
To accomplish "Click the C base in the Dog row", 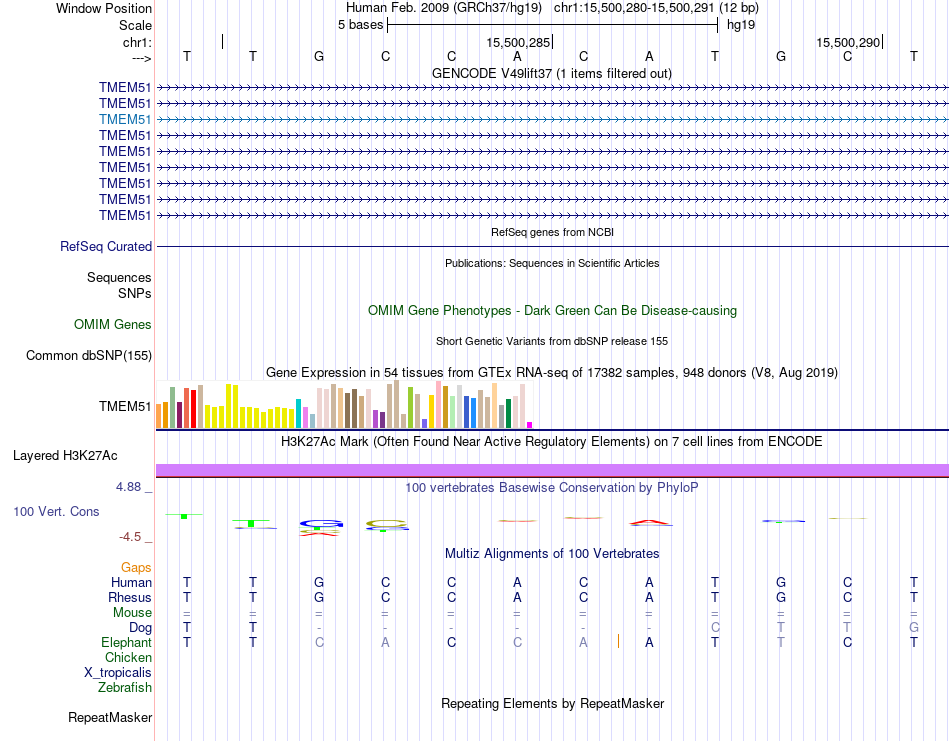I will coord(715,627).
